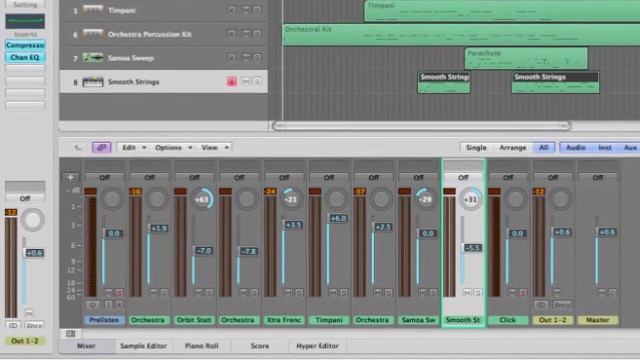This screenshot has height=360, width=640.
Task: Click the plus button left of the Prelisten strip
Action: tap(70, 177)
